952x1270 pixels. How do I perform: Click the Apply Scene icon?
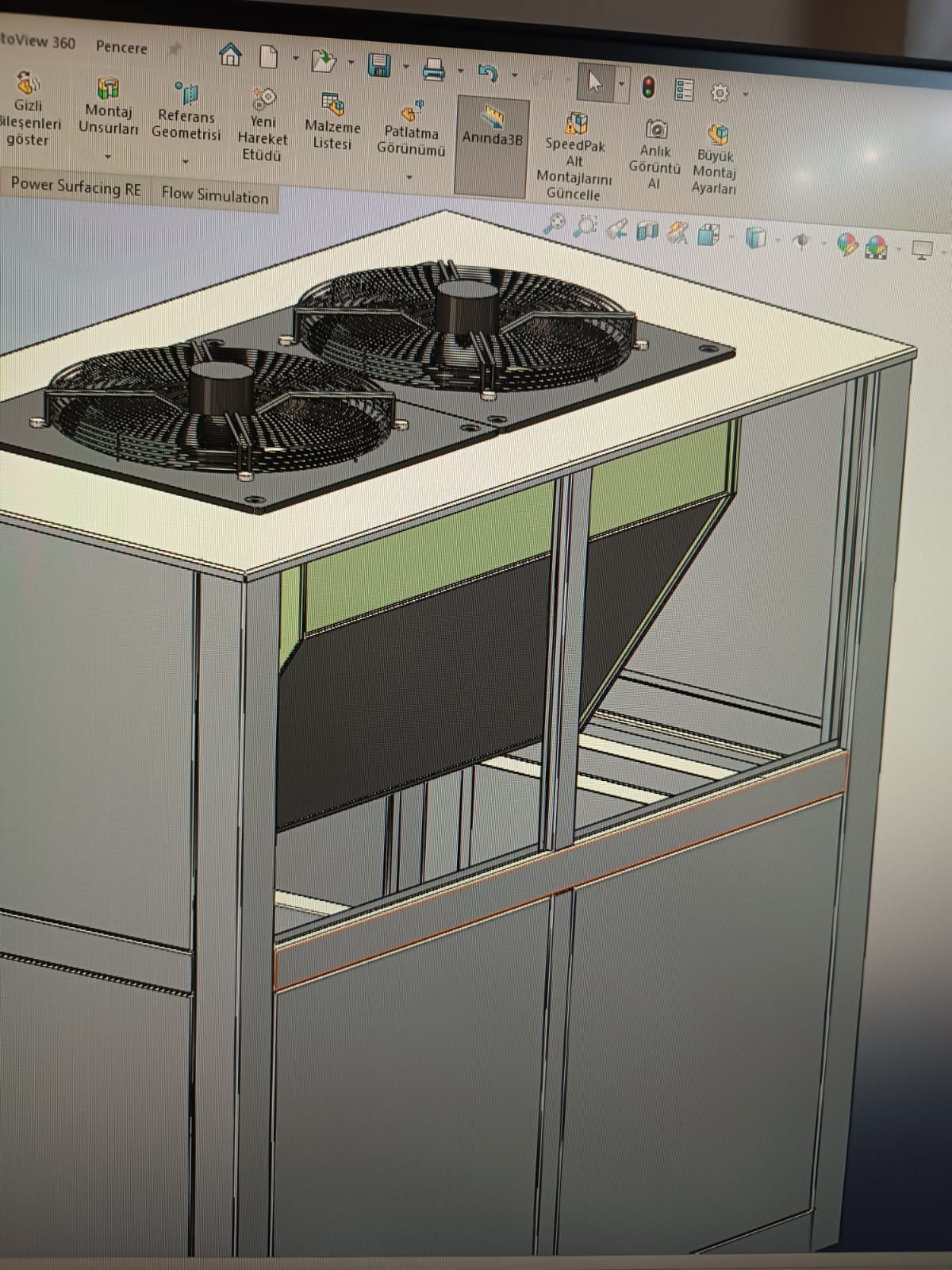click(x=877, y=246)
